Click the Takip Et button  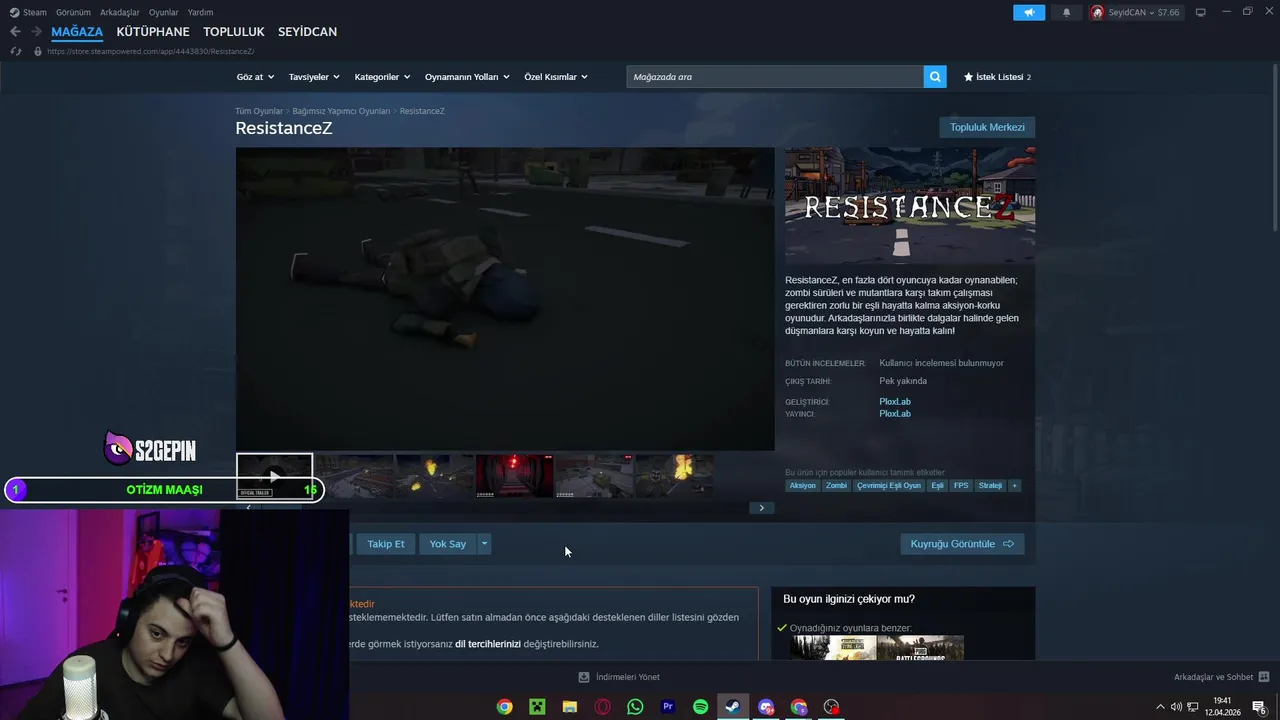coord(386,544)
